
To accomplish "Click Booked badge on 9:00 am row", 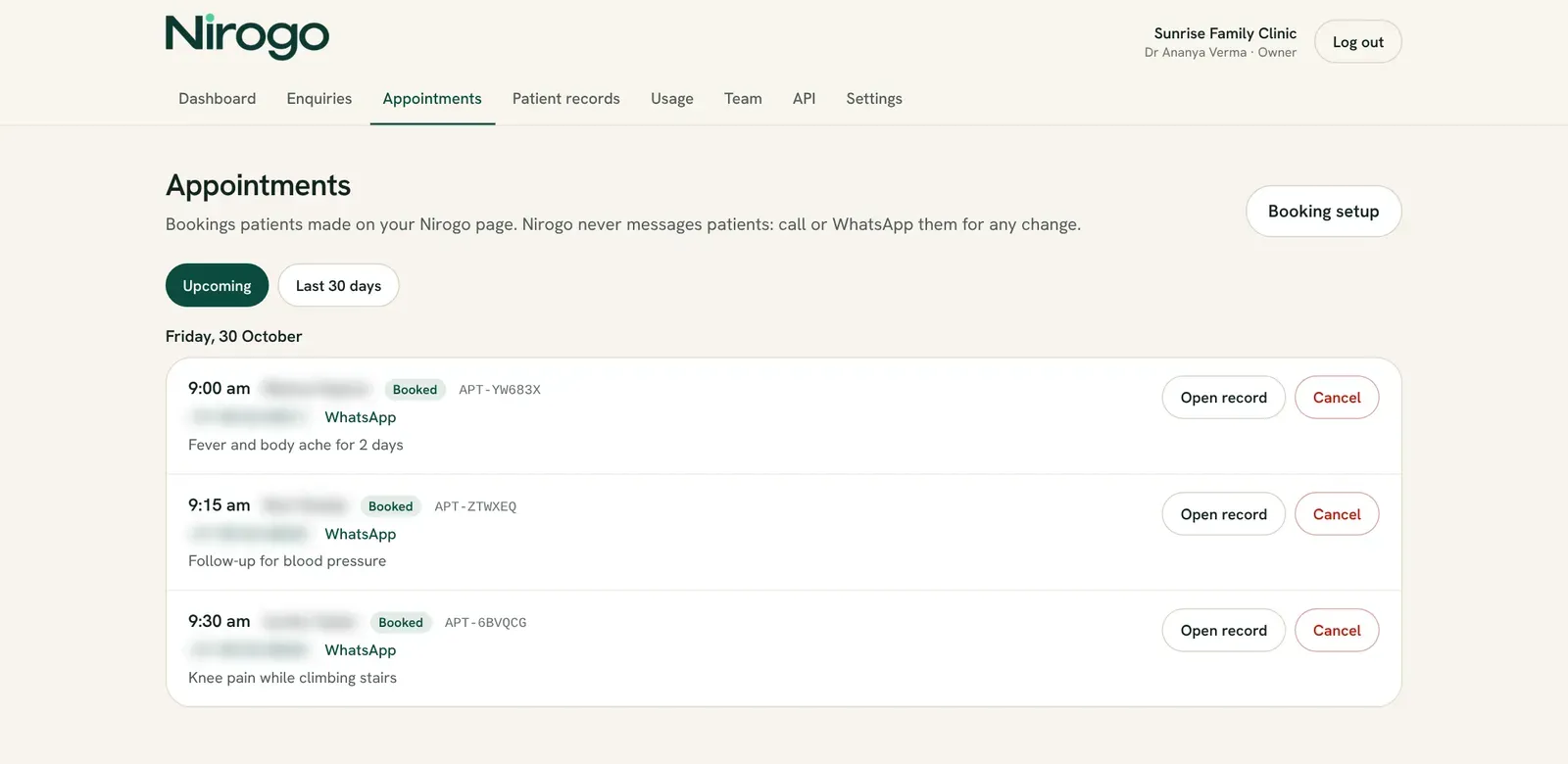I will [x=415, y=390].
